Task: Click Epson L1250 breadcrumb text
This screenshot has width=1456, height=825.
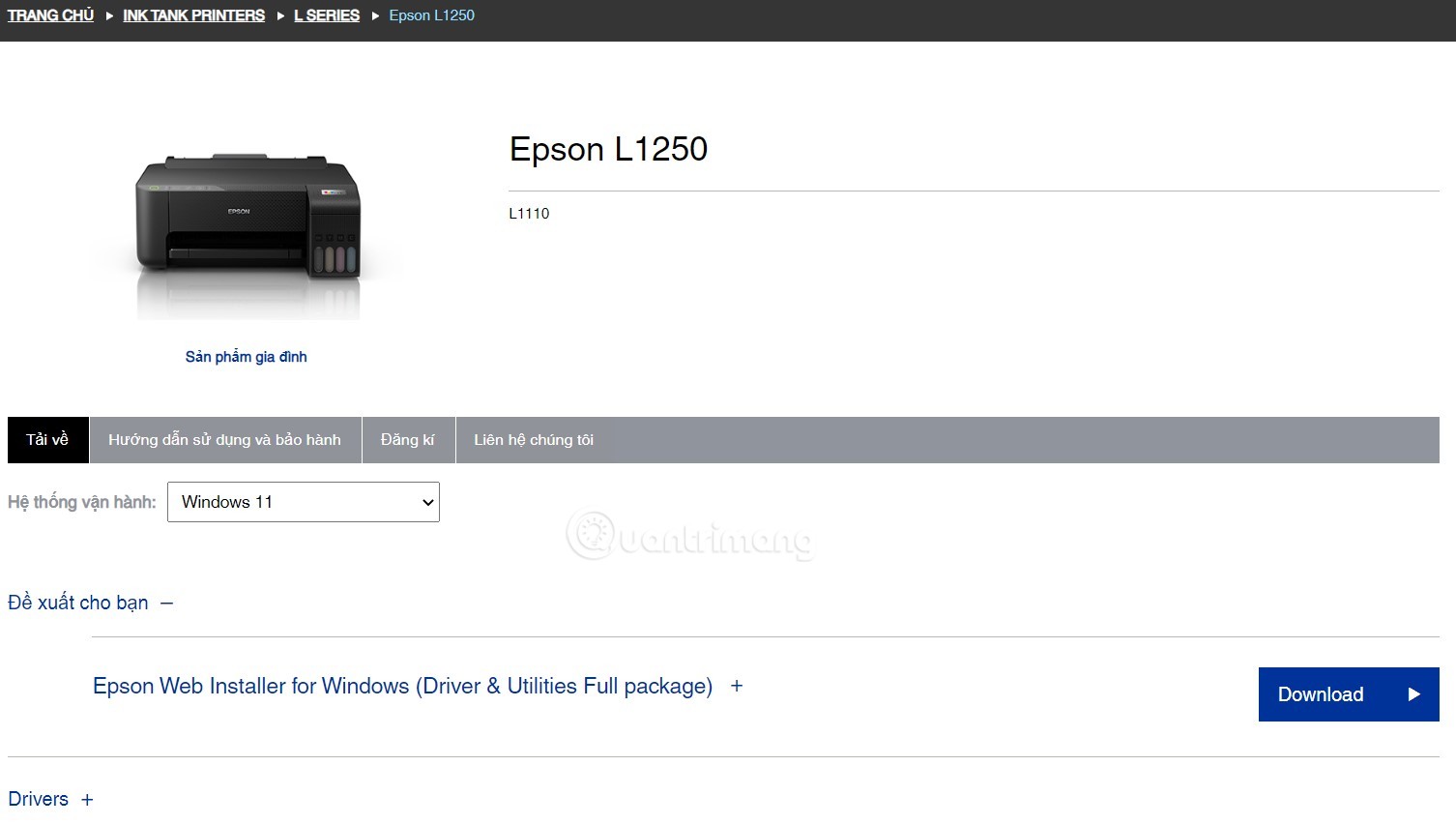Action: pyautogui.click(x=431, y=15)
